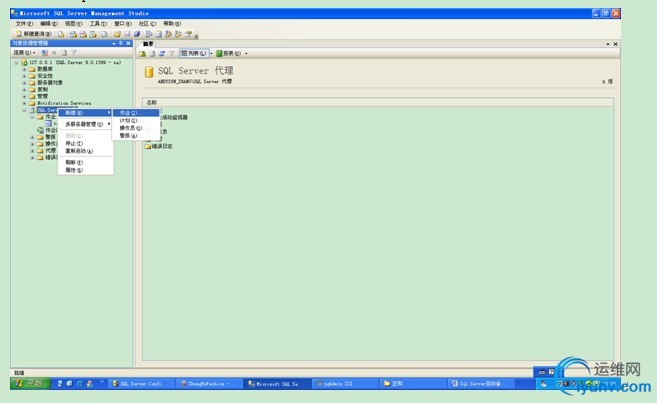Click the 名称 (Name) column header

point(378,102)
